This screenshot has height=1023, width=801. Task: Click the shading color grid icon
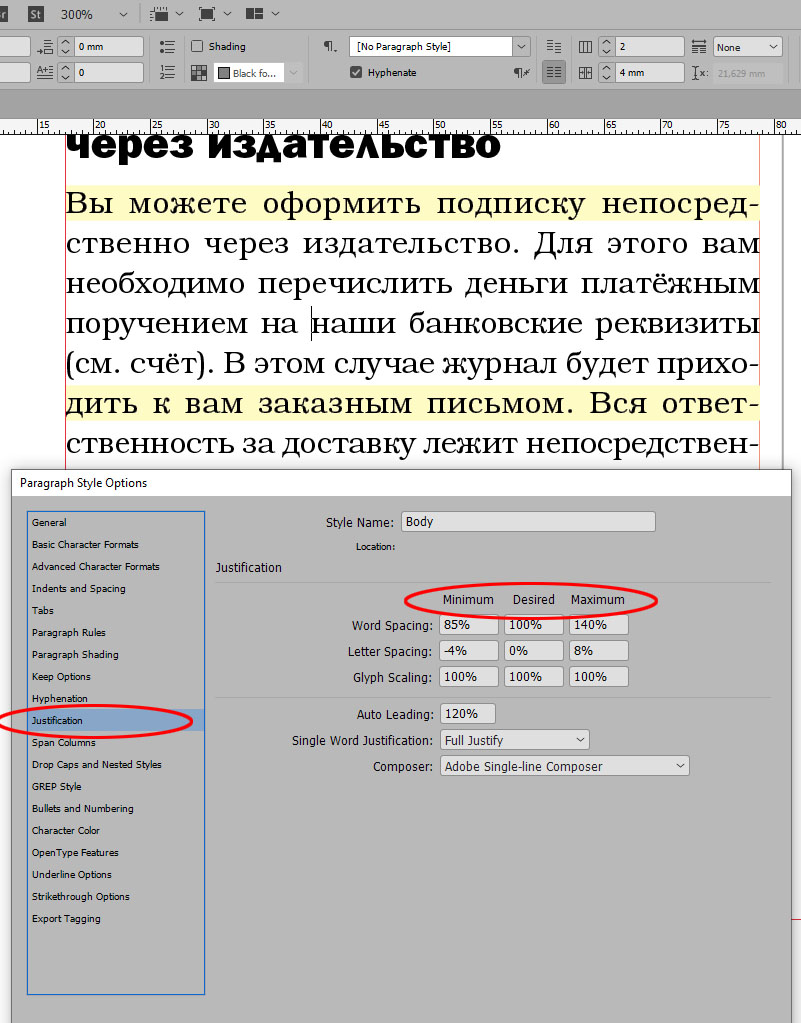click(x=199, y=72)
